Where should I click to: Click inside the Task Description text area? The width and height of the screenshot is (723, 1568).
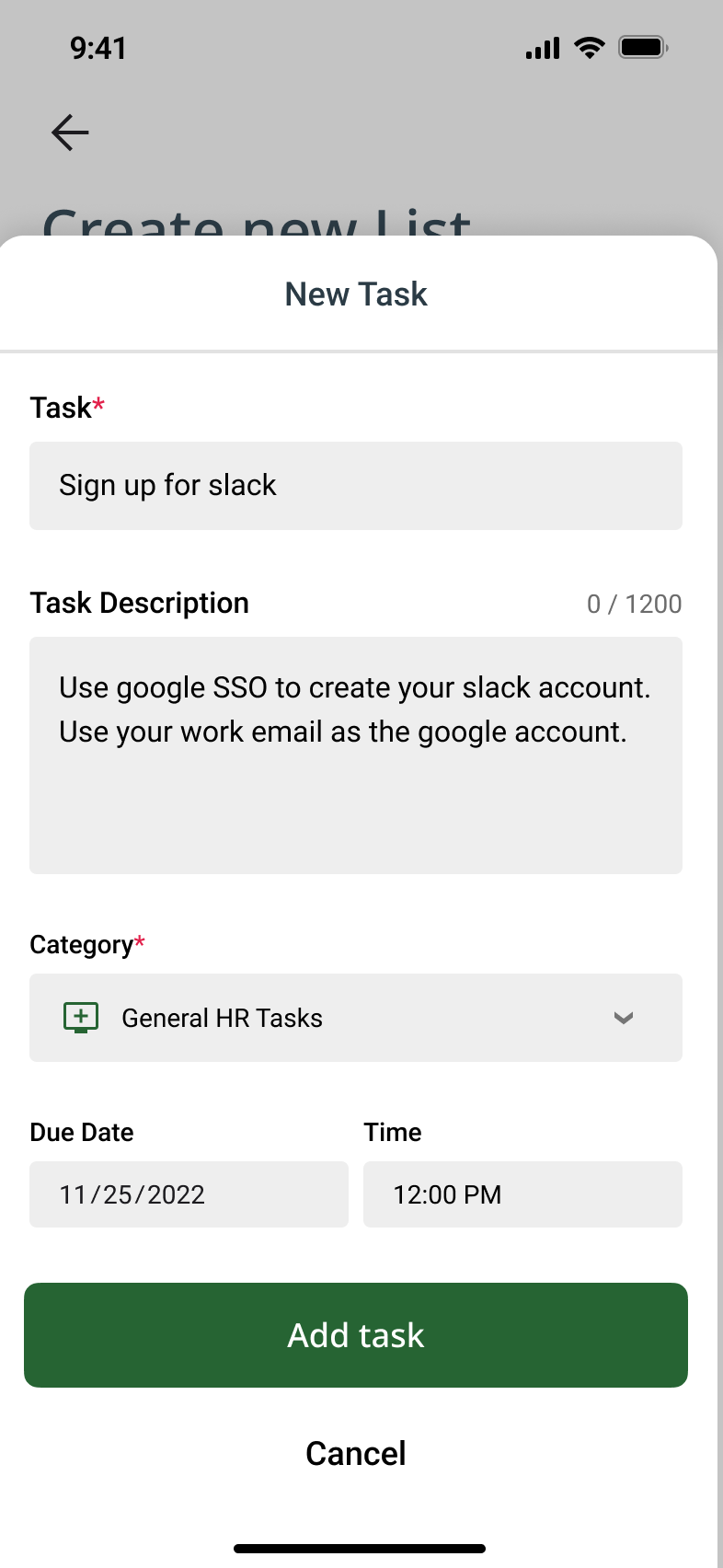pos(356,755)
